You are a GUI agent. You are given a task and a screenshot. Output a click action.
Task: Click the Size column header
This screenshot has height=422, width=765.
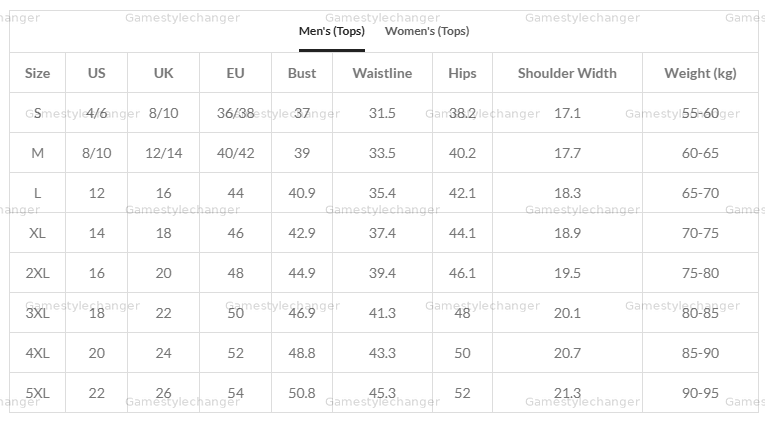(37, 73)
